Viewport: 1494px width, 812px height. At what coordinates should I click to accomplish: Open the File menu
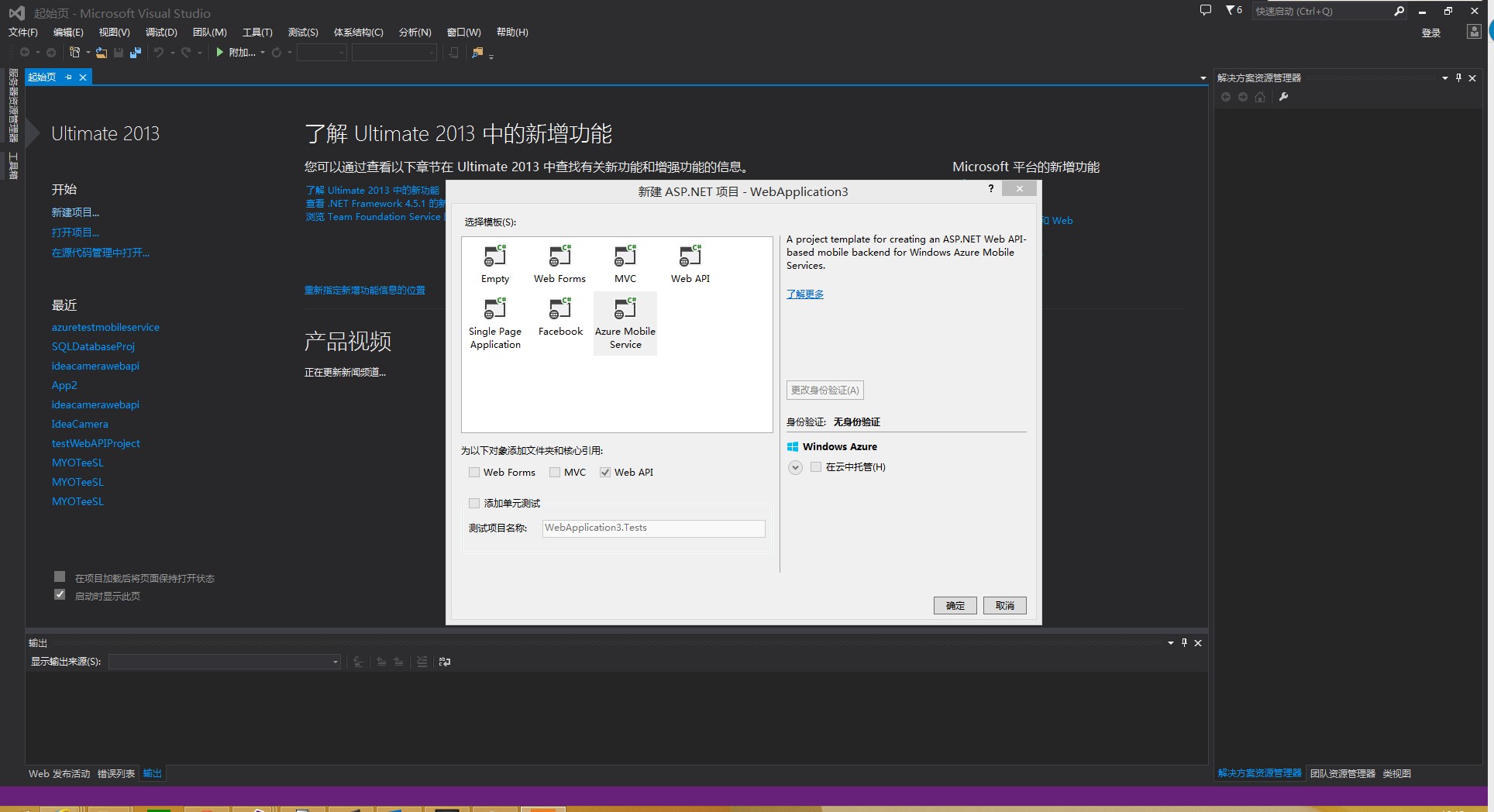click(23, 33)
